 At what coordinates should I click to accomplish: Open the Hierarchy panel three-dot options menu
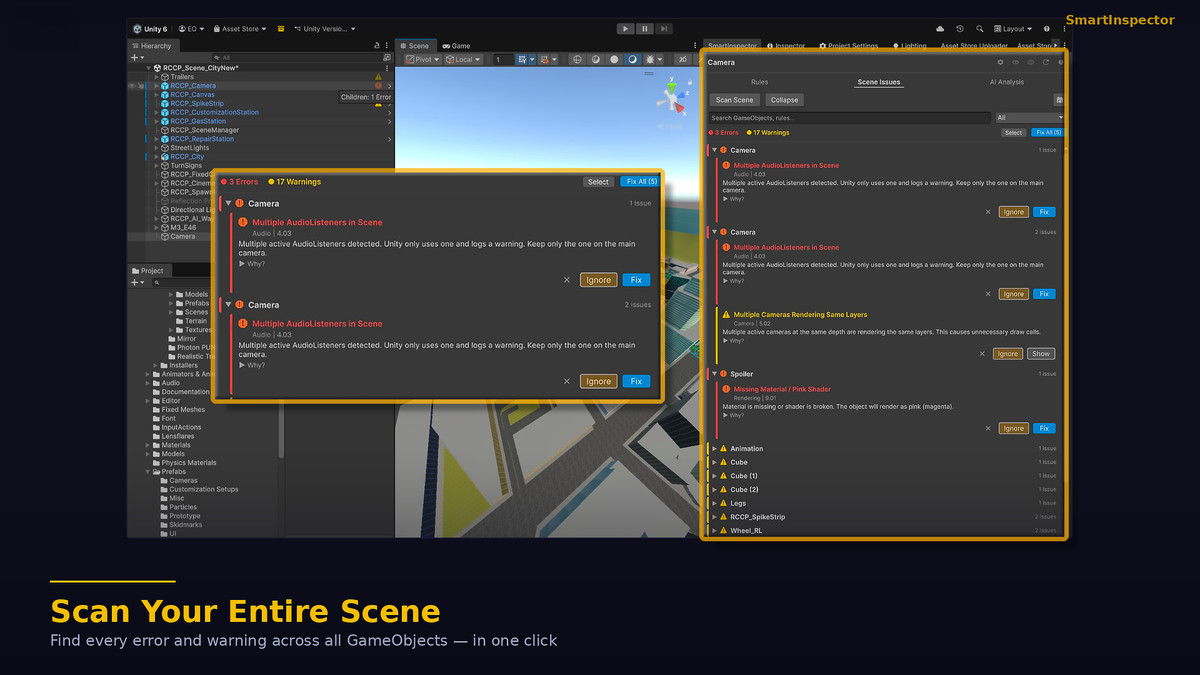387,45
